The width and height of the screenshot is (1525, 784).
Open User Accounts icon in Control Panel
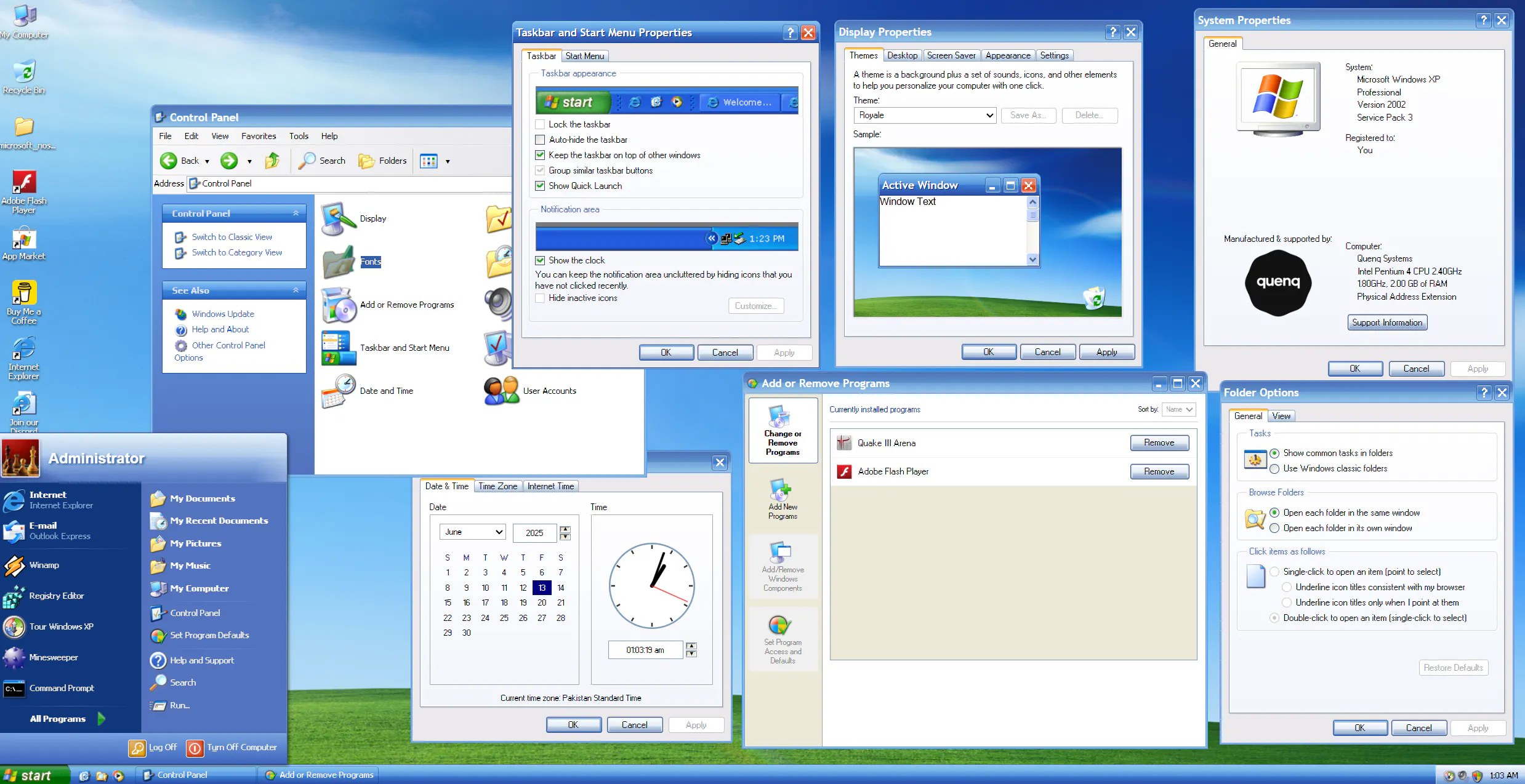[x=501, y=391]
